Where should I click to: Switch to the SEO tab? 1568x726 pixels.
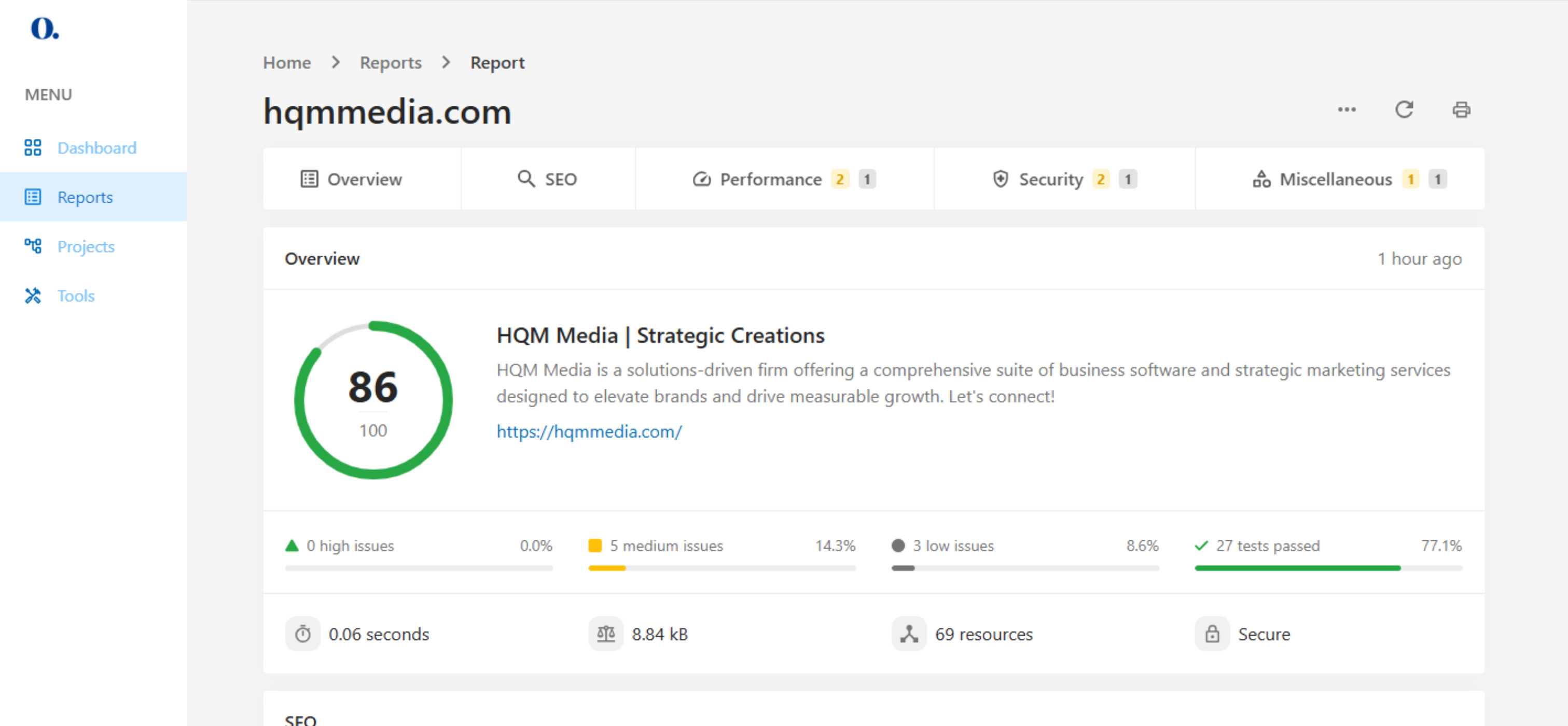coord(548,179)
